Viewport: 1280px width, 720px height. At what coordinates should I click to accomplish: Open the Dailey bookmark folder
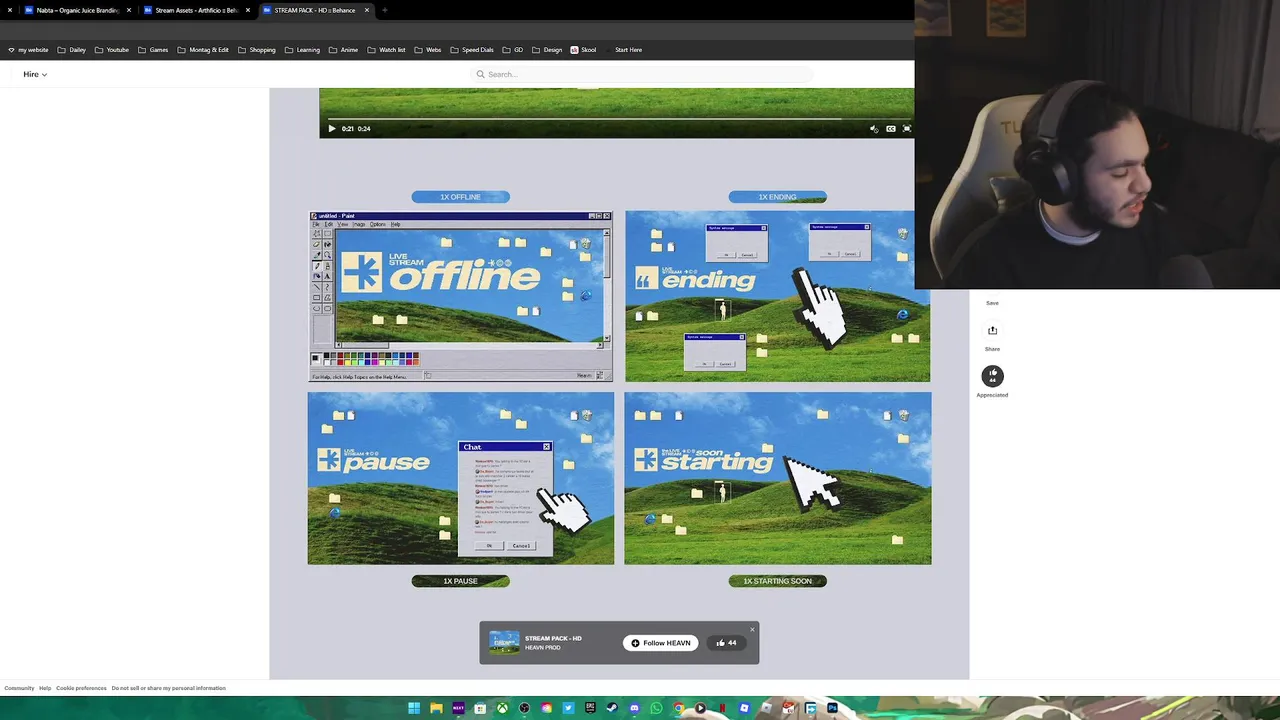coord(71,50)
